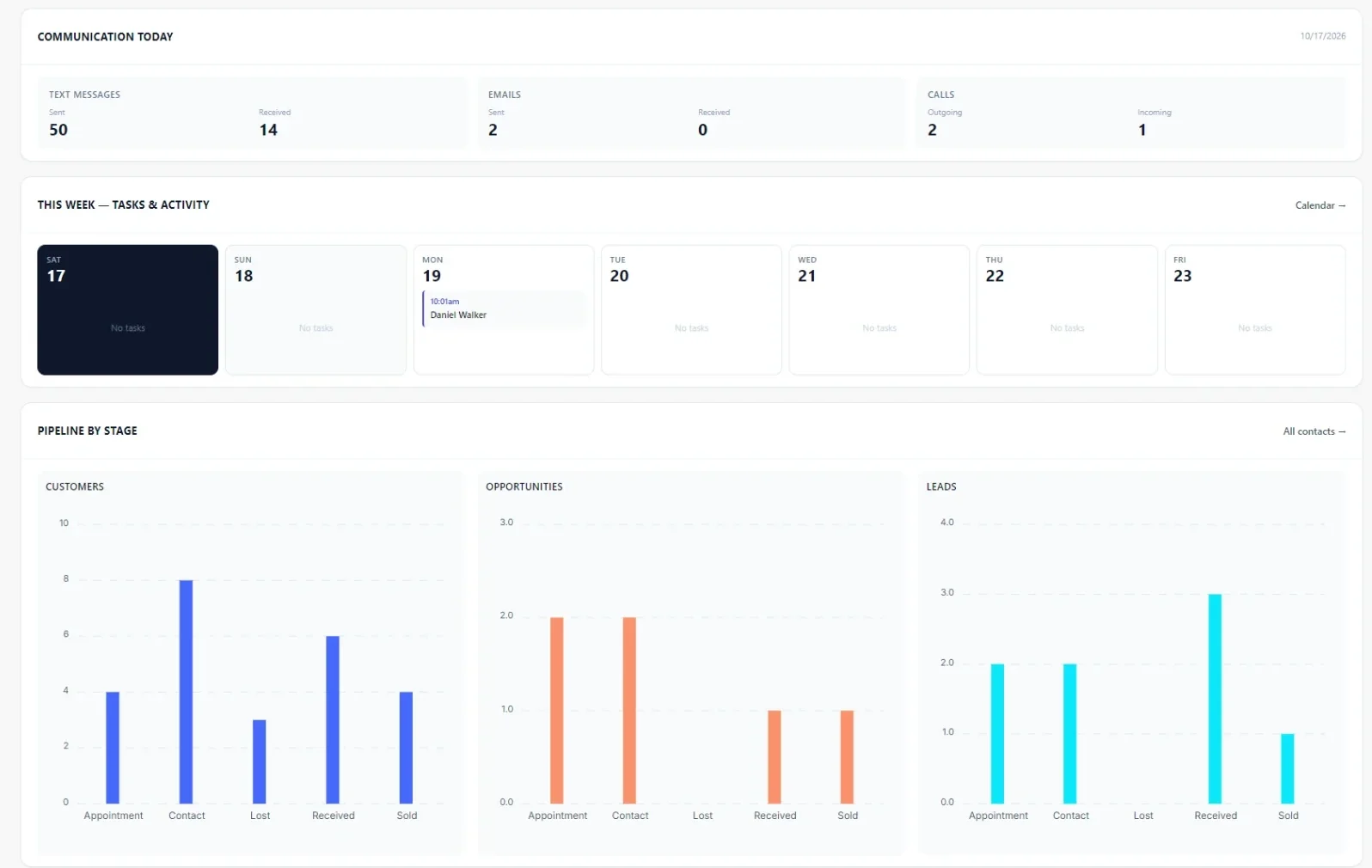The height and width of the screenshot is (868, 1372).
Task: Open the Calendar link
Action: point(1320,205)
